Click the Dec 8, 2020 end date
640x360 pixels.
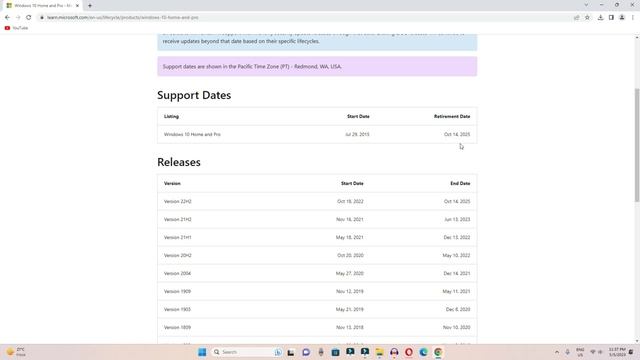pos(458,309)
